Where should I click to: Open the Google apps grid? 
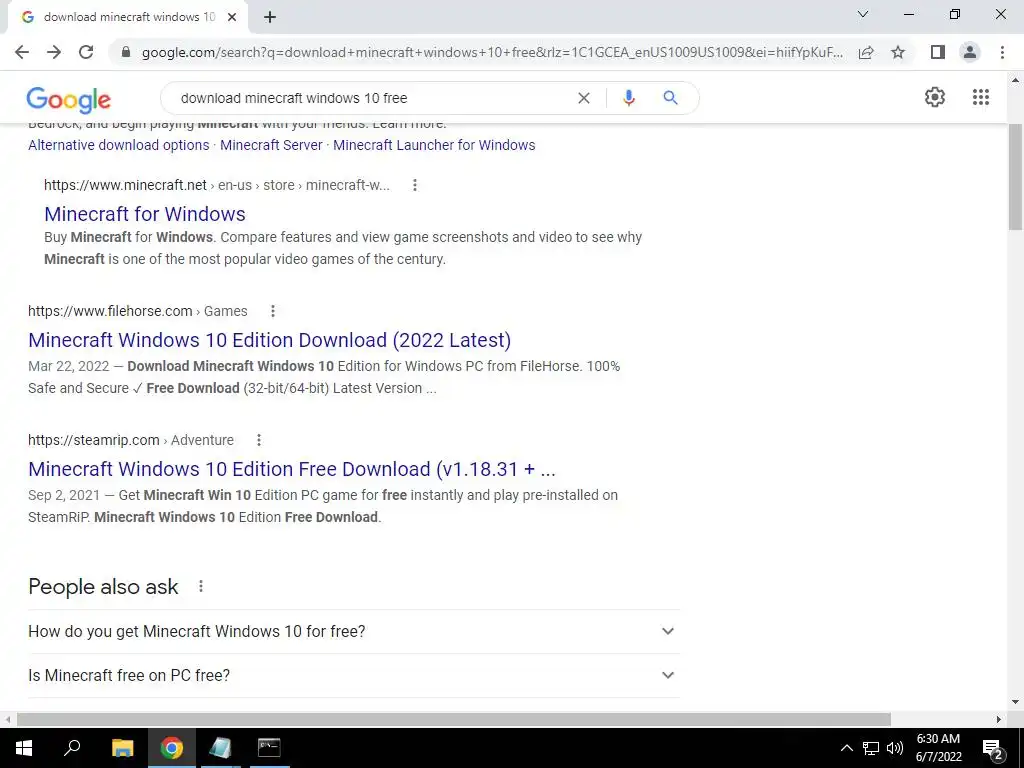point(981,97)
